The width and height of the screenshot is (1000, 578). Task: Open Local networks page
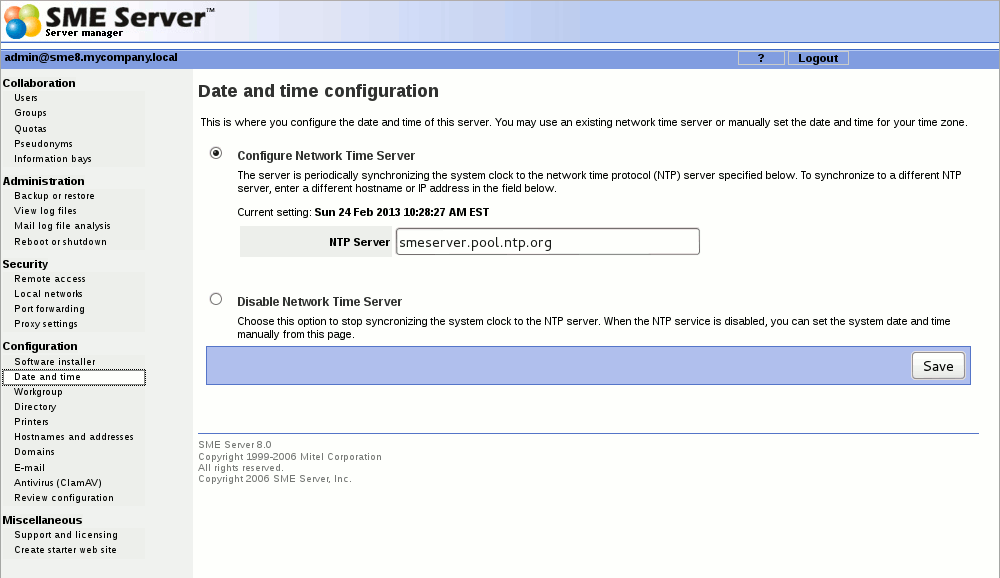coord(48,294)
